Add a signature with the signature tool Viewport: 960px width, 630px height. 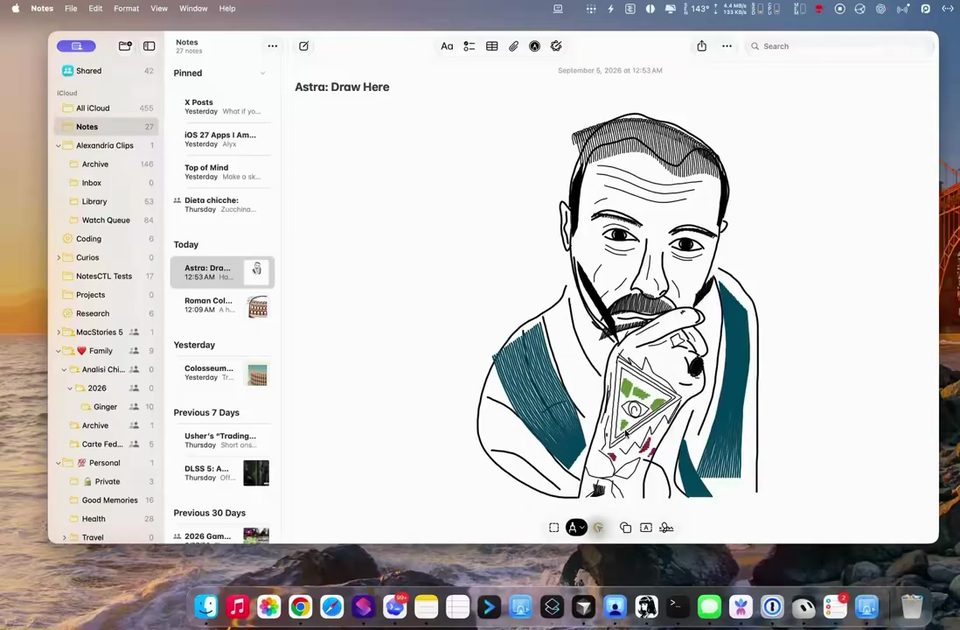[666, 527]
